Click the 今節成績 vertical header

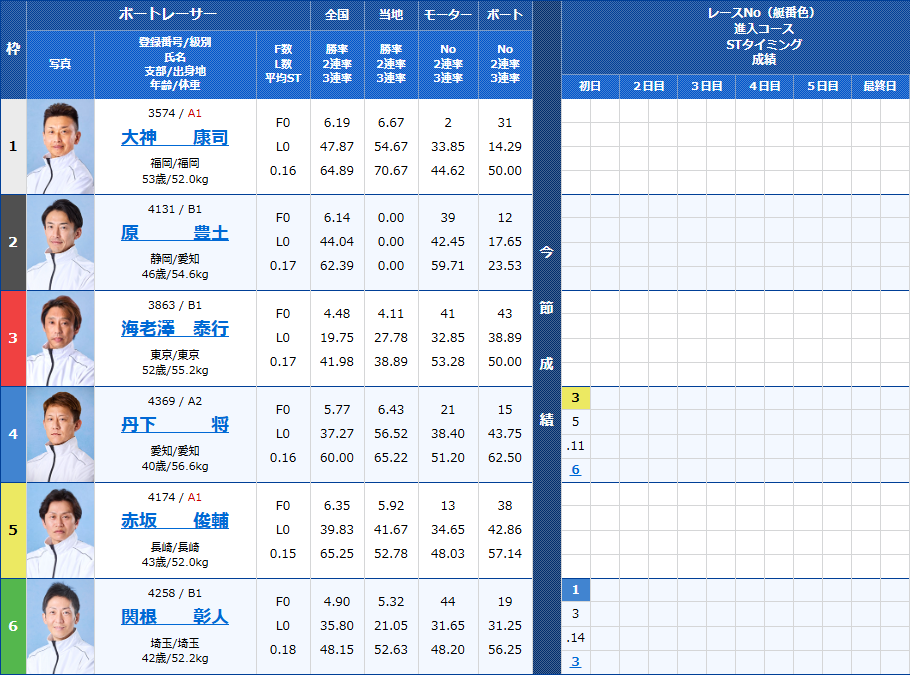[547, 337]
